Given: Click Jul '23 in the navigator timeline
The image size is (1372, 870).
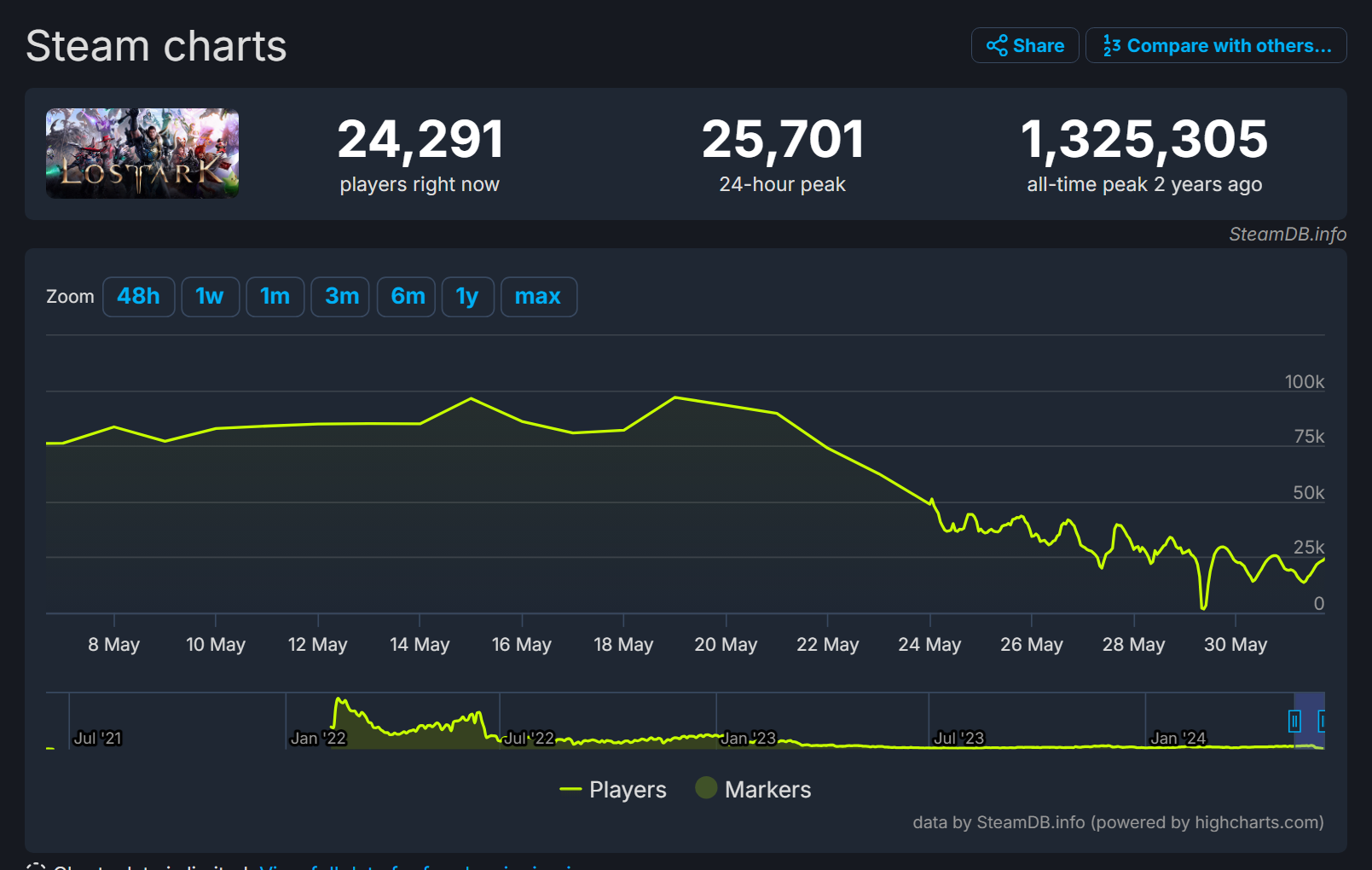Looking at the screenshot, I should [x=958, y=738].
